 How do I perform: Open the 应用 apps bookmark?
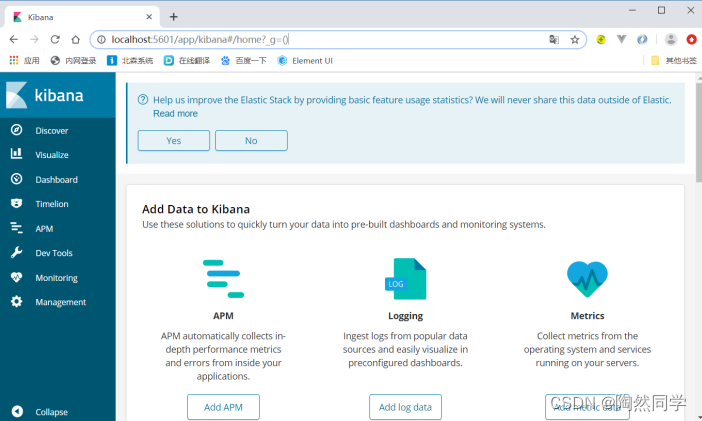point(25,60)
